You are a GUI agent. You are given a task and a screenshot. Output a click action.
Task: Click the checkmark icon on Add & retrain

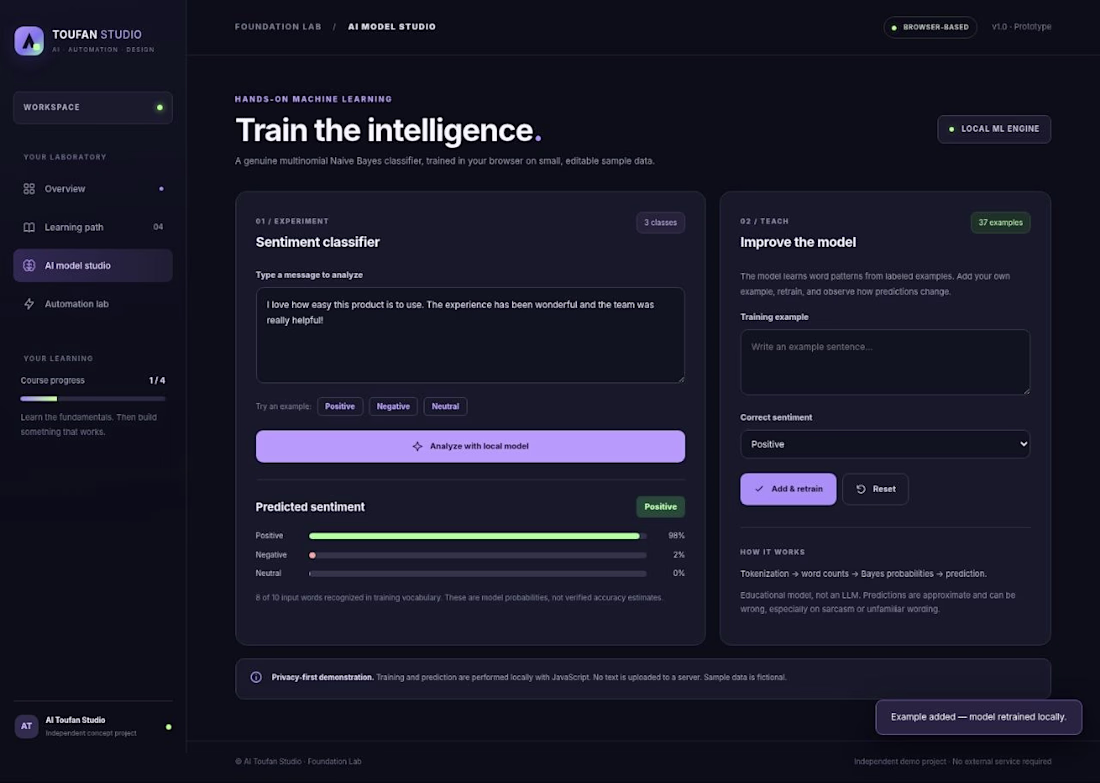[x=759, y=489]
